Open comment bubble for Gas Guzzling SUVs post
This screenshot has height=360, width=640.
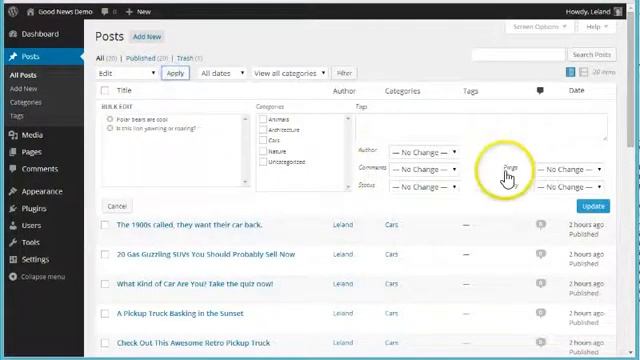pos(541,254)
